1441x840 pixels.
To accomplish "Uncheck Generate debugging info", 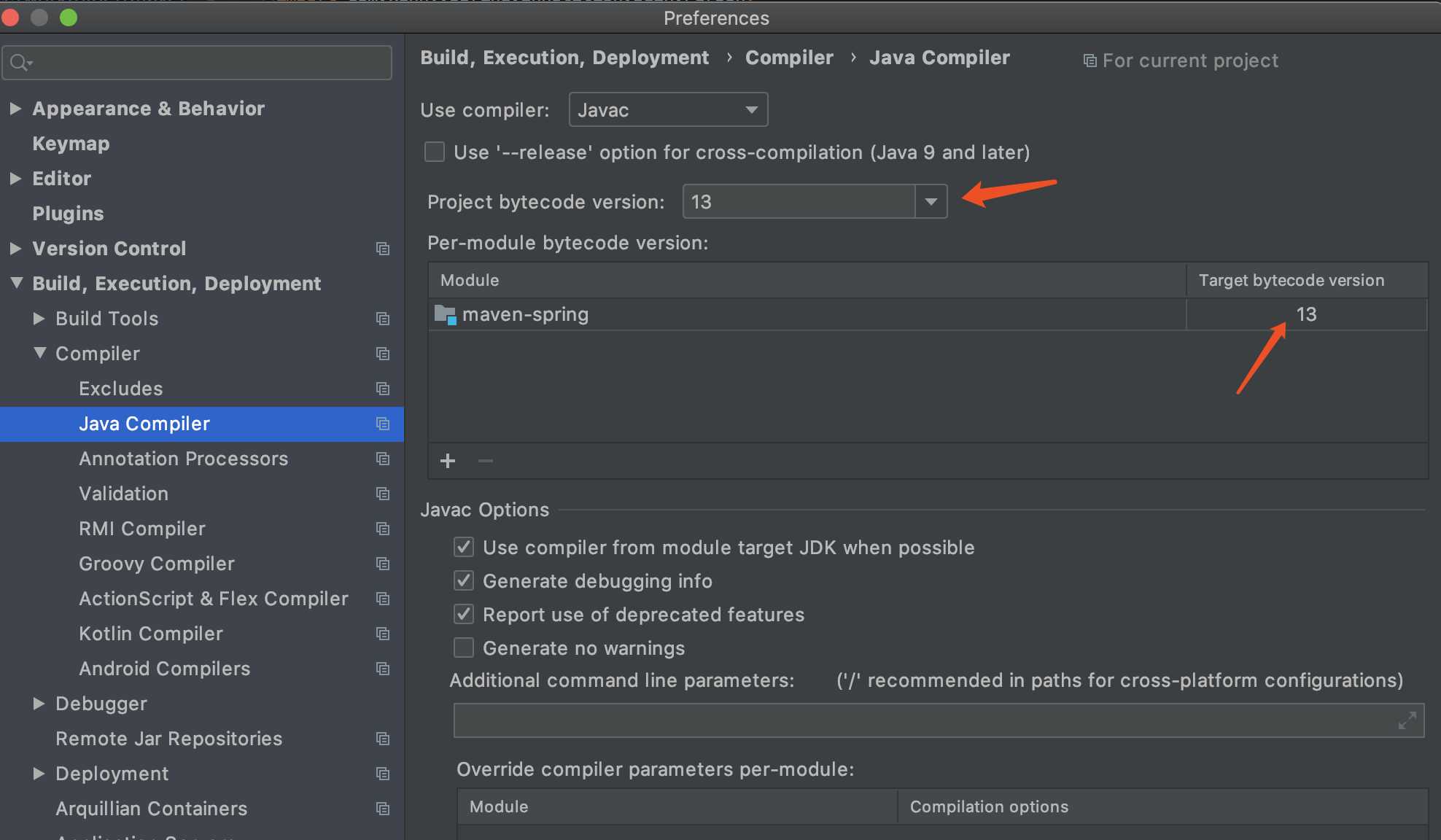I will point(464,580).
